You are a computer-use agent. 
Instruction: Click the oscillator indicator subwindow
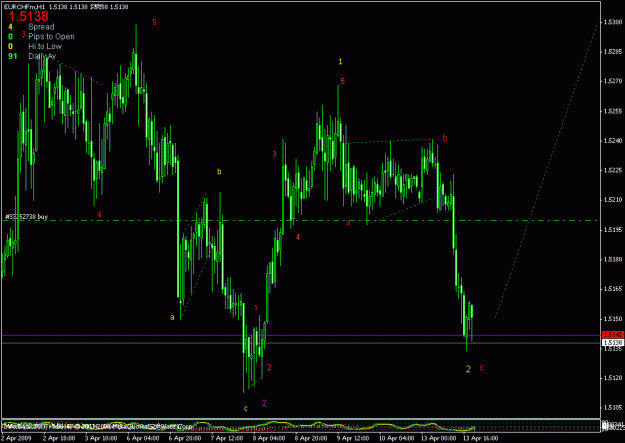click(301, 426)
